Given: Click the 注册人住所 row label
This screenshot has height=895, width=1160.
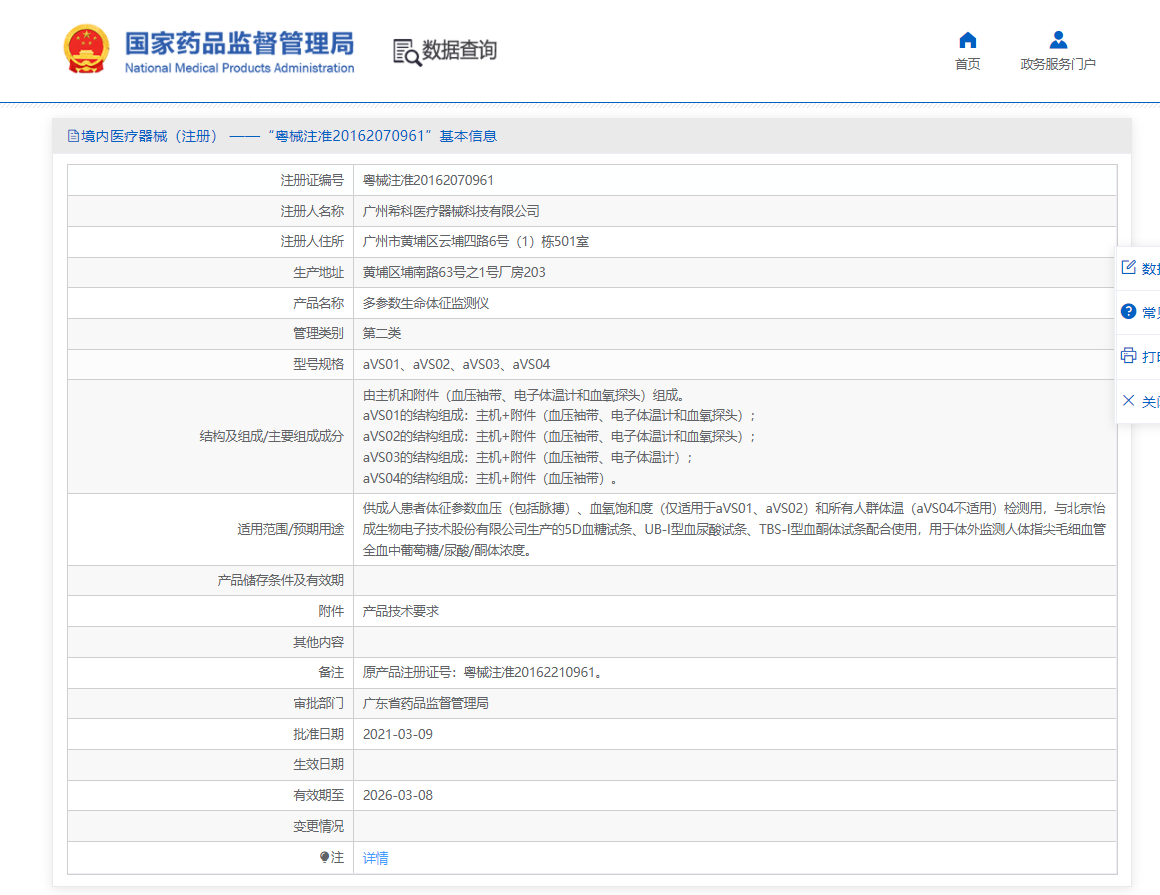Looking at the screenshot, I should (x=312, y=242).
